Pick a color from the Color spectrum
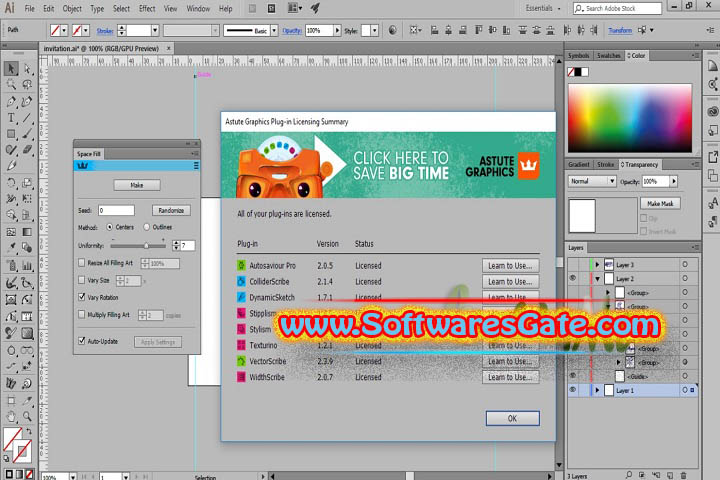This screenshot has width=720, height=480. (x=630, y=118)
